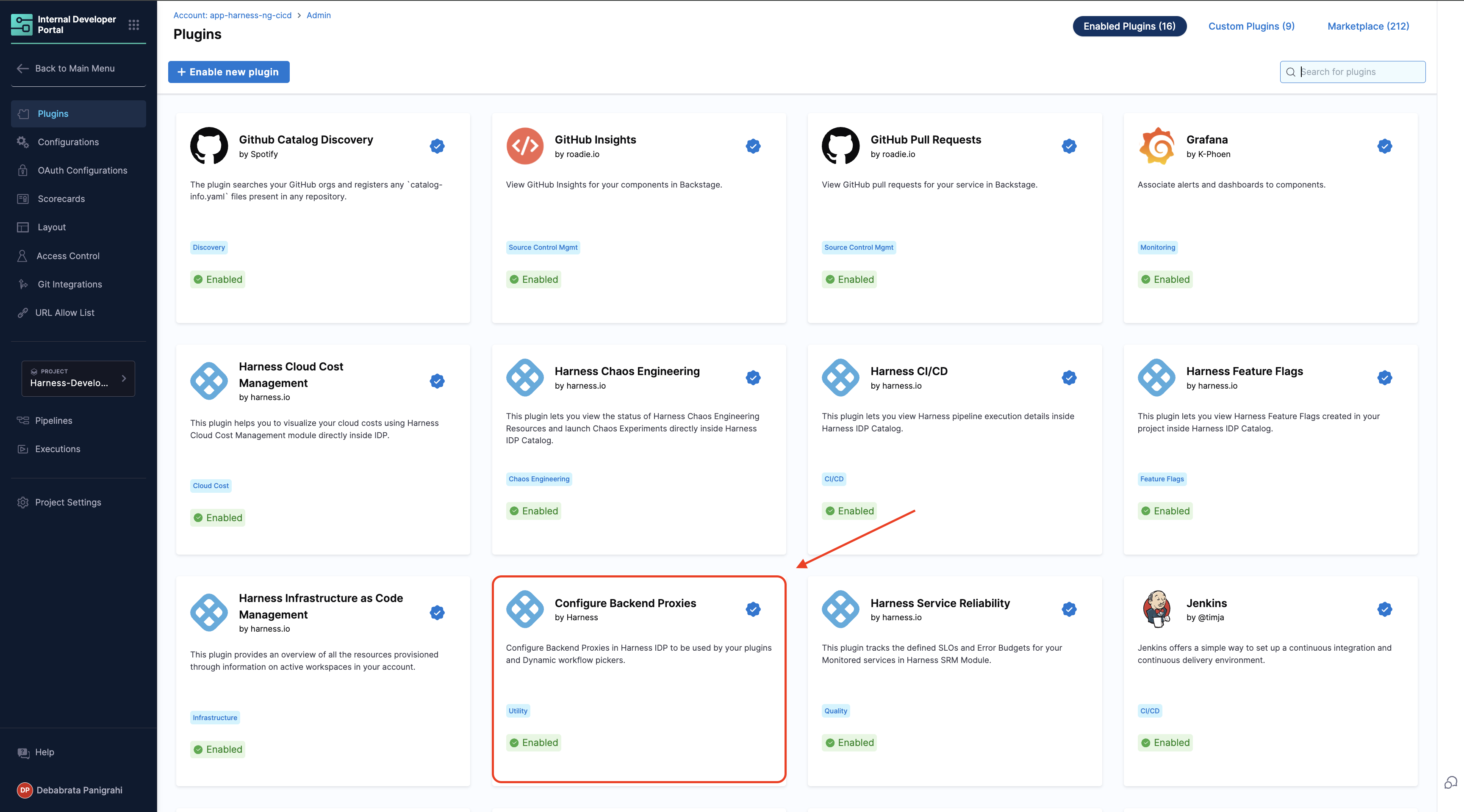
Task: Click the Enable new plugin button
Action: pyautogui.click(x=228, y=72)
